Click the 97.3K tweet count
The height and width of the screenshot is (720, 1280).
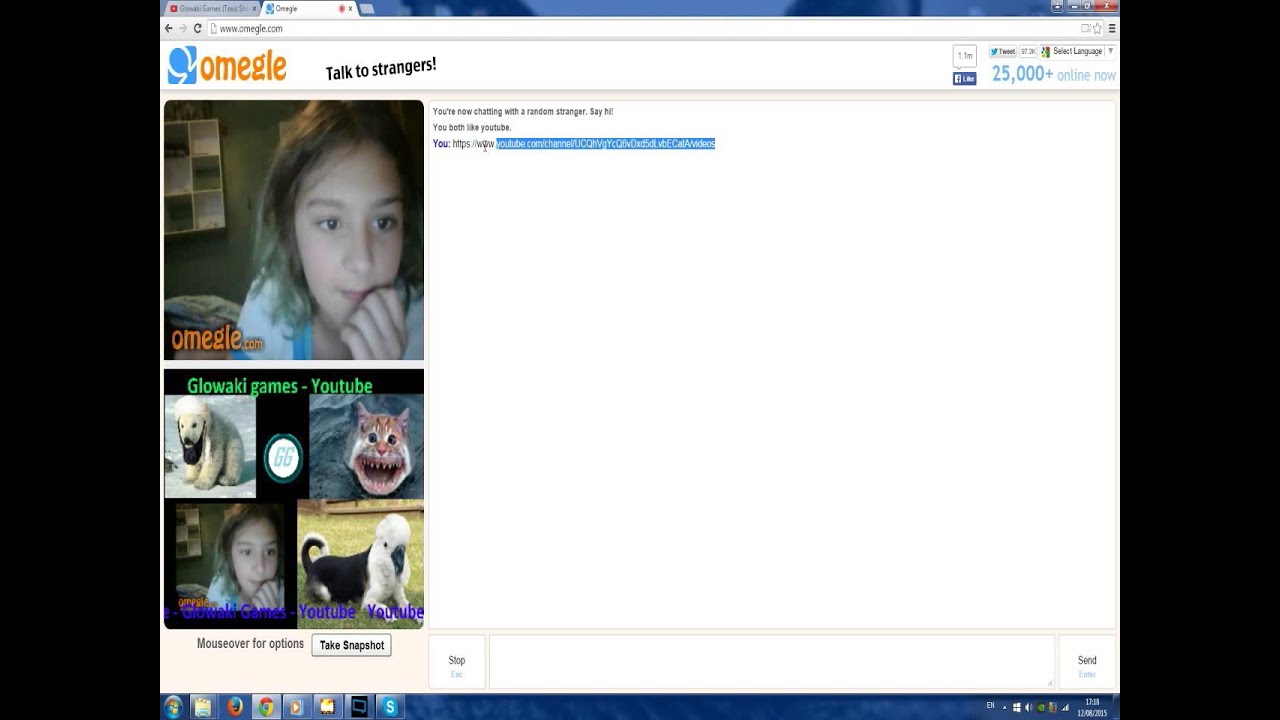pos(1028,51)
